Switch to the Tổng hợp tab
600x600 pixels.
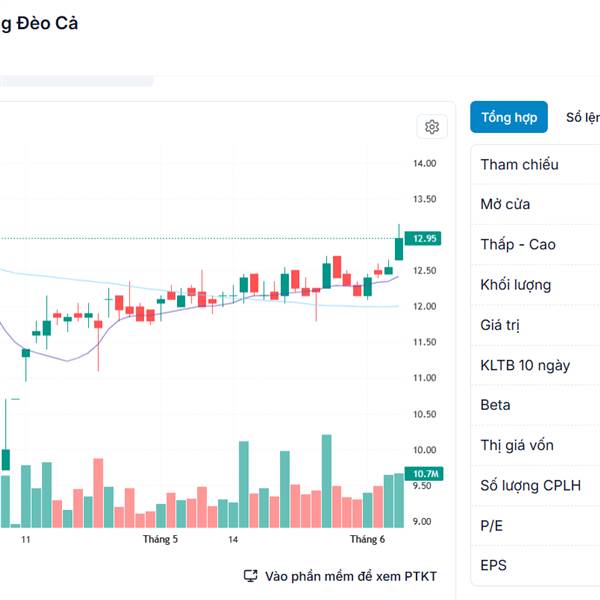(x=509, y=117)
